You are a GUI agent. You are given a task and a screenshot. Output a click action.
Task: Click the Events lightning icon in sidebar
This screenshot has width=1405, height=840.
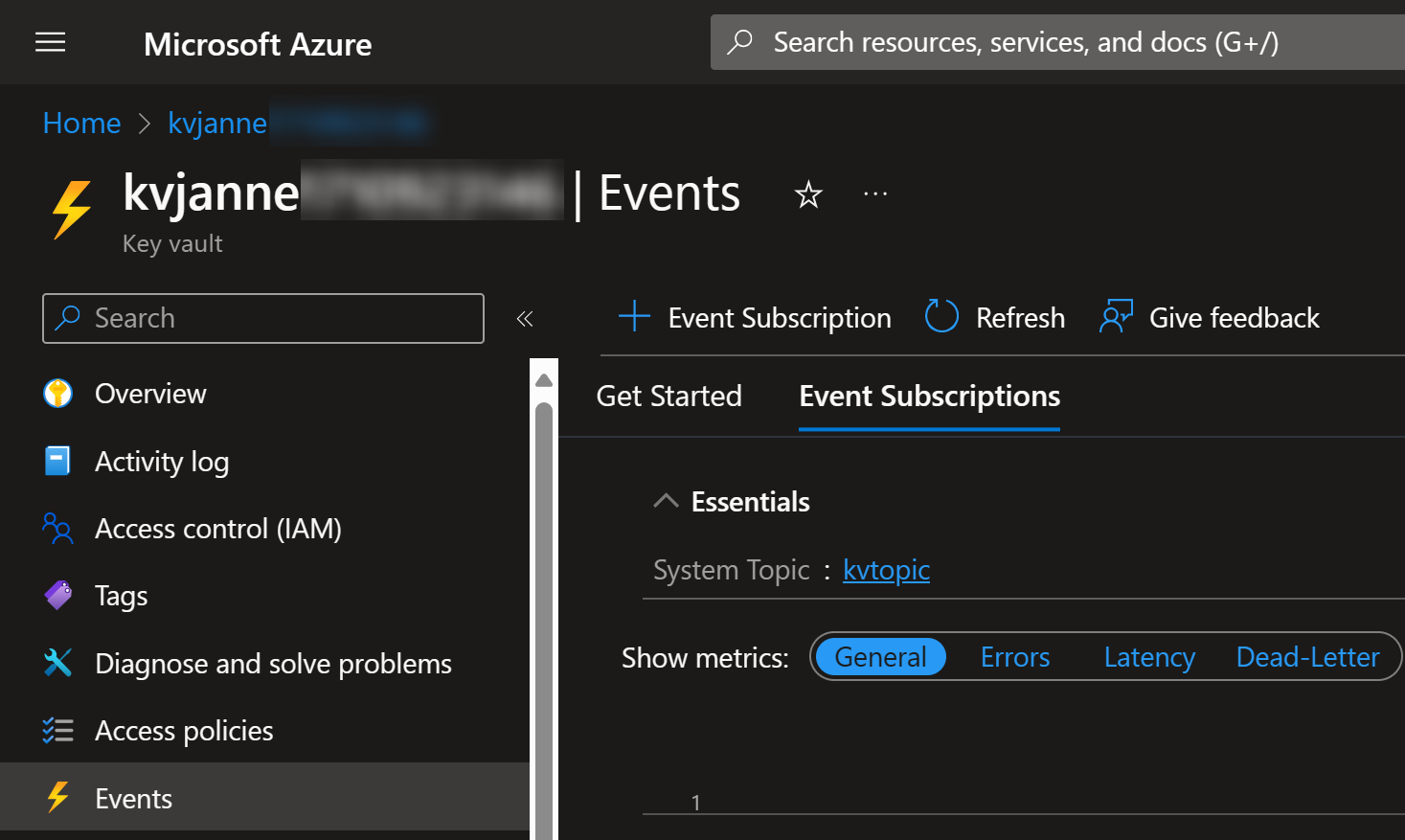click(x=58, y=797)
